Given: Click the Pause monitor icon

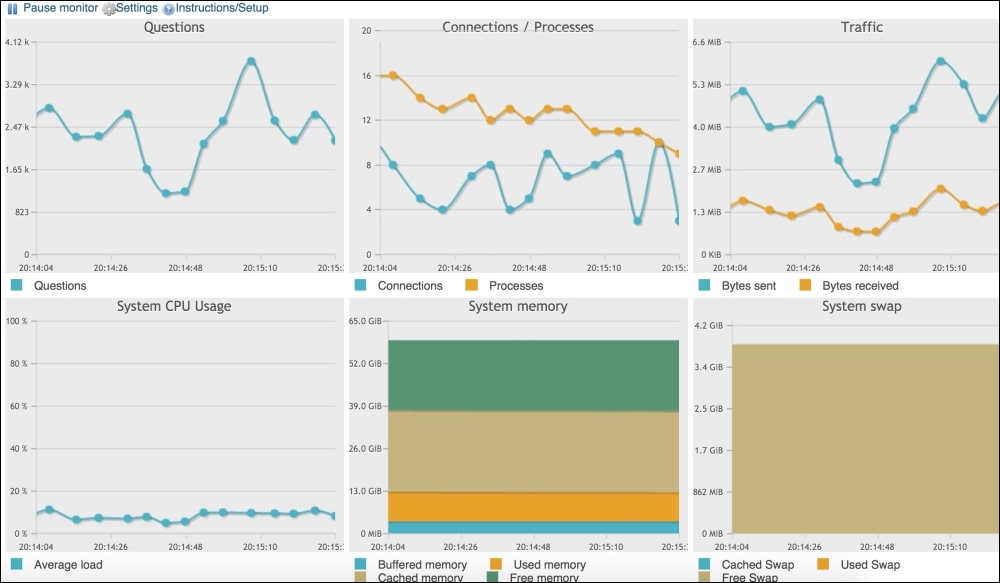Looking at the screenshot, I should point(14,8).
